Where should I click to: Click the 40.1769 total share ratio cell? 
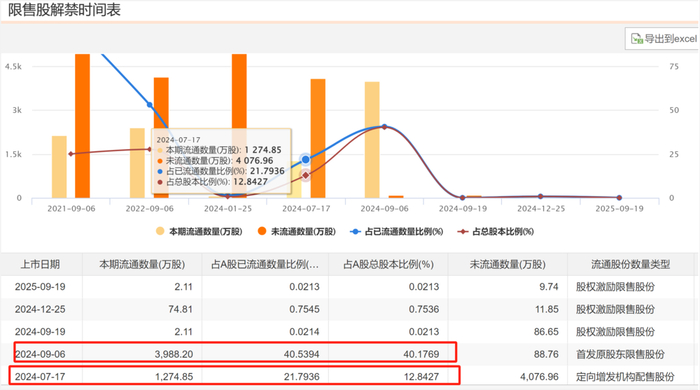pos(421,354)
